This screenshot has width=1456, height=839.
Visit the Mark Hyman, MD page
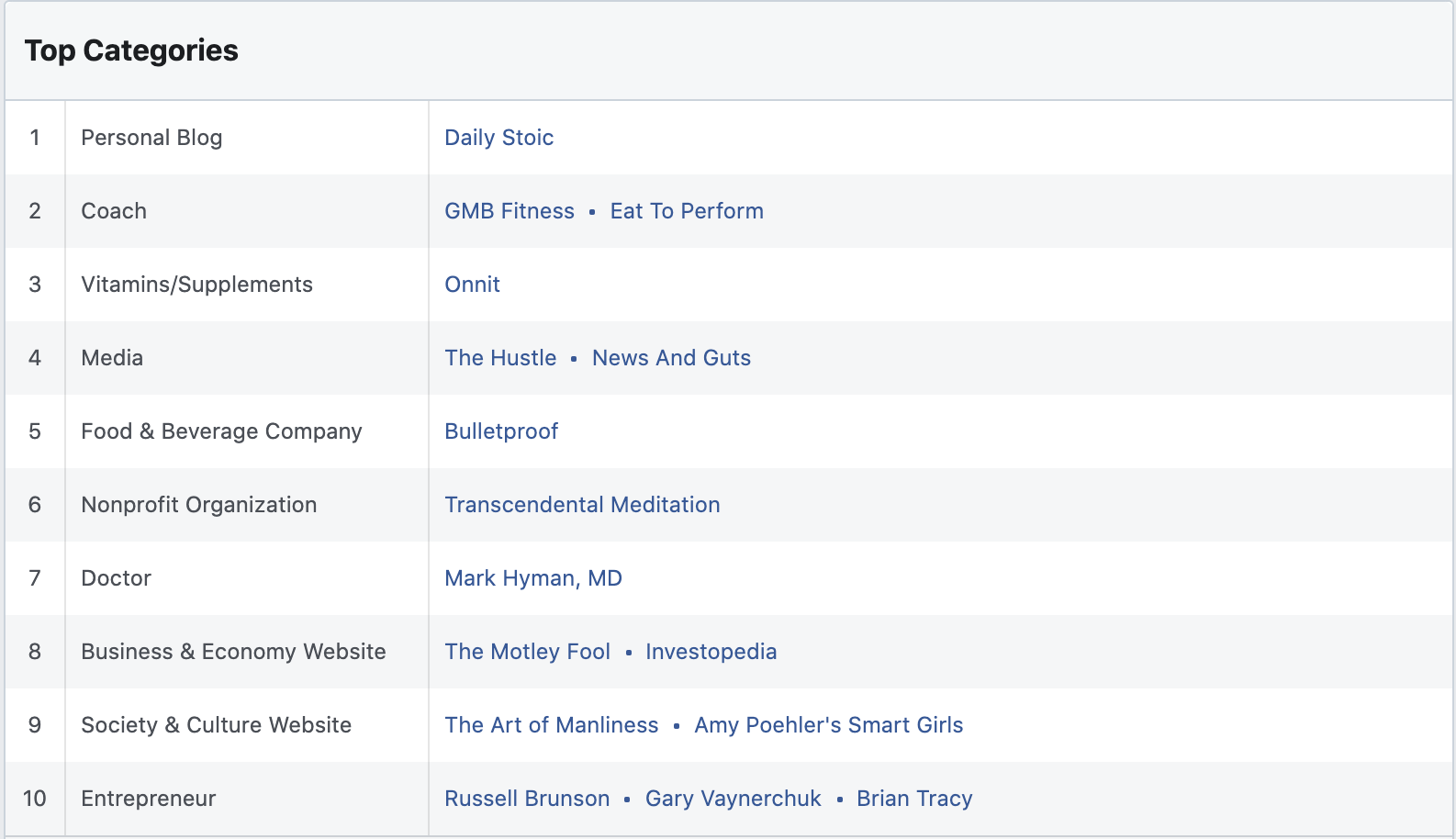coord(533,578)
